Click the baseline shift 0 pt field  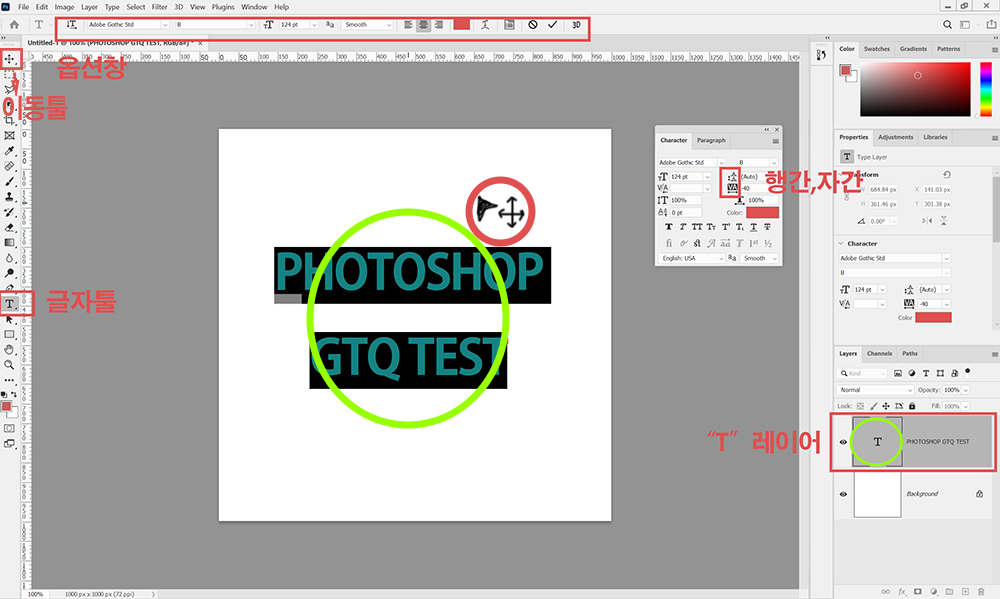[685, 212]
